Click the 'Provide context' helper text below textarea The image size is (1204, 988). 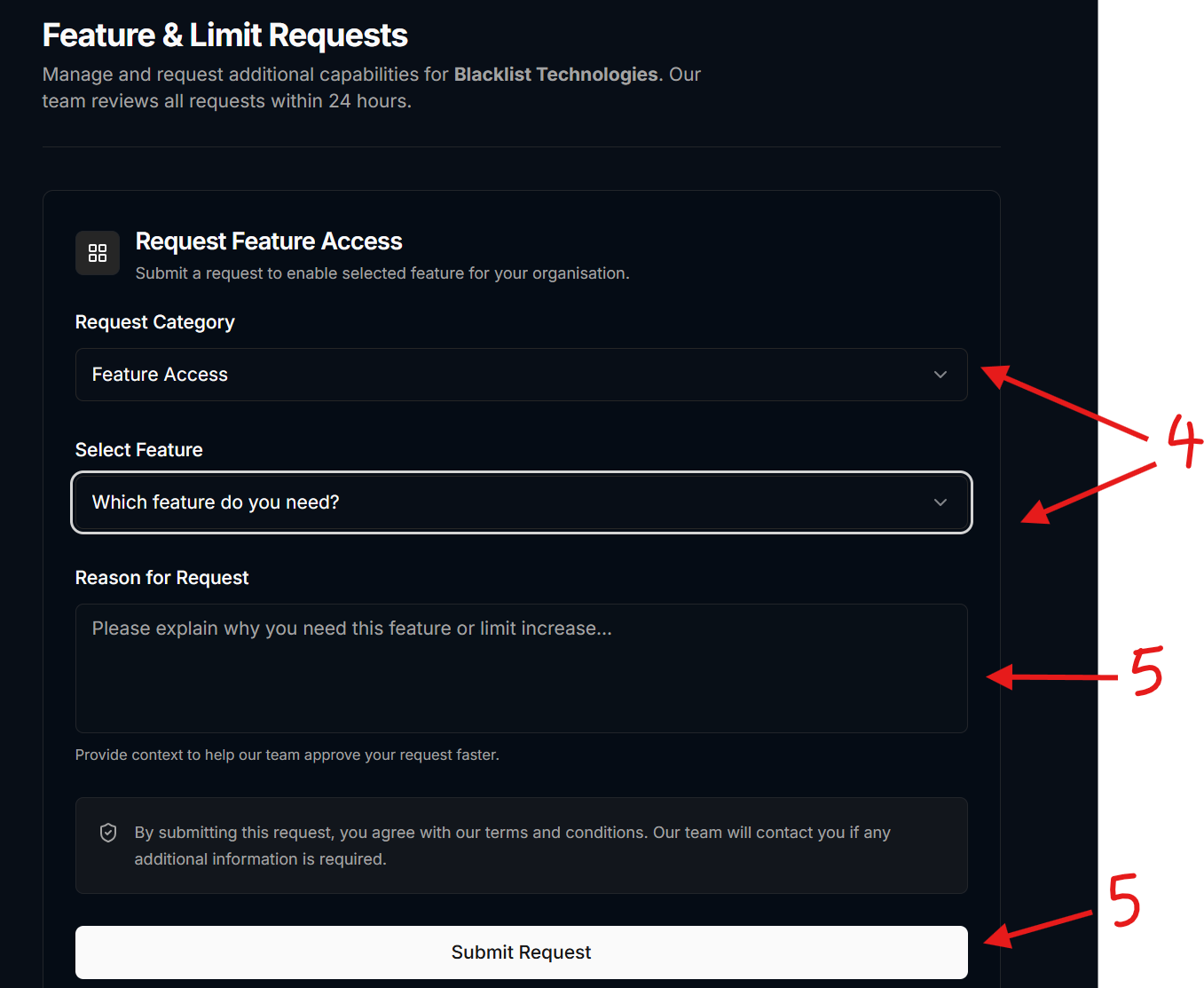[287, 755]
